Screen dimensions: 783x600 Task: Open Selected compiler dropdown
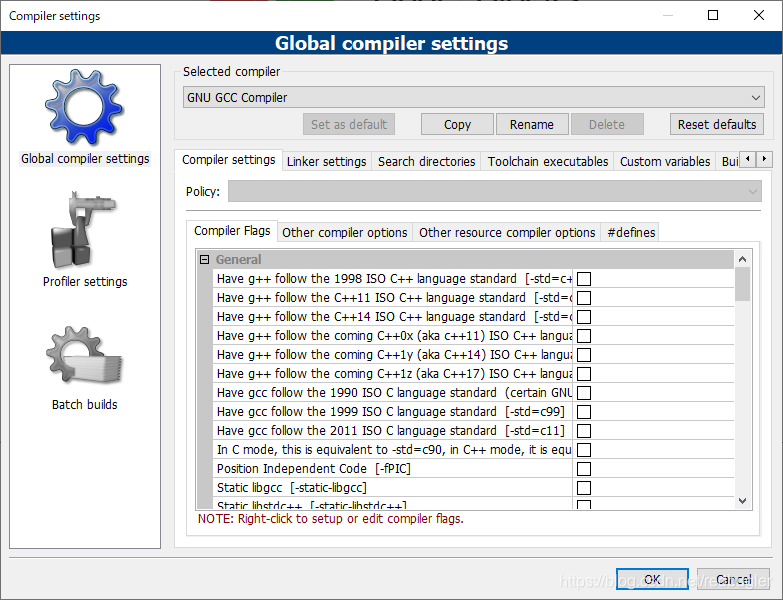[x=473, y=97]
